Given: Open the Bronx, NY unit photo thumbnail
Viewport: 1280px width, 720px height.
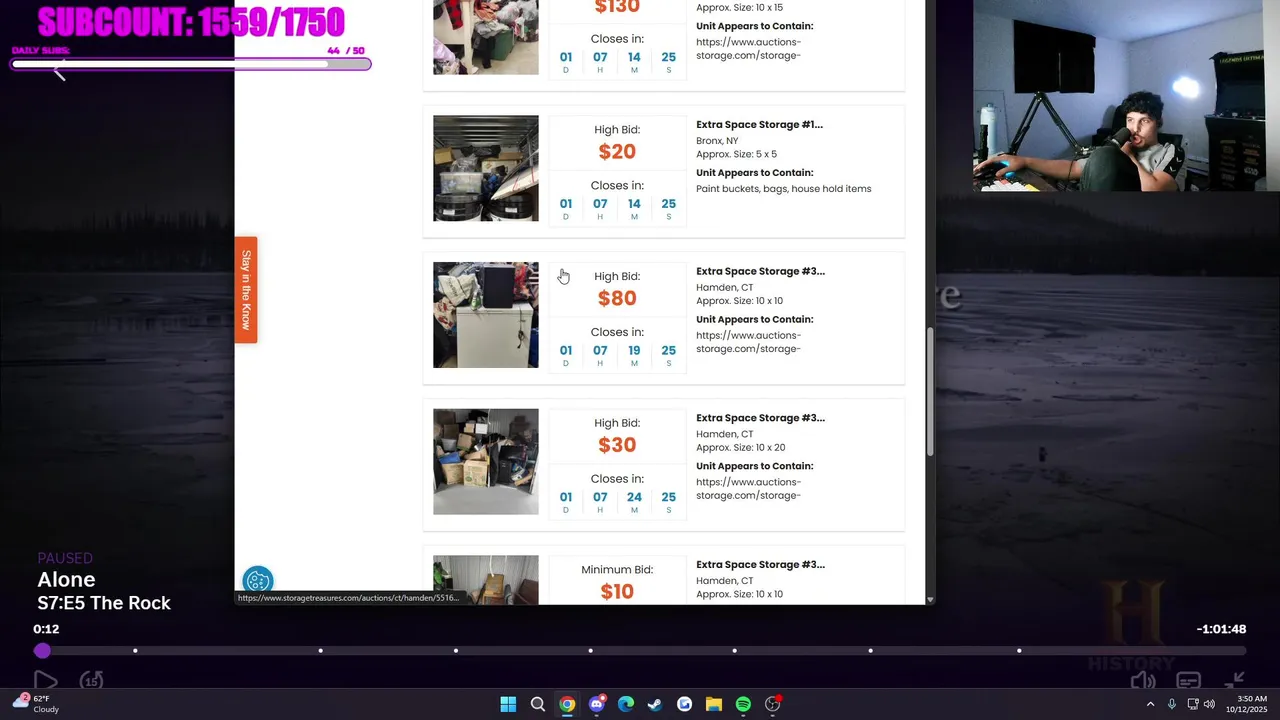Looking at the screenshot, I should click(x=485, y=168).
